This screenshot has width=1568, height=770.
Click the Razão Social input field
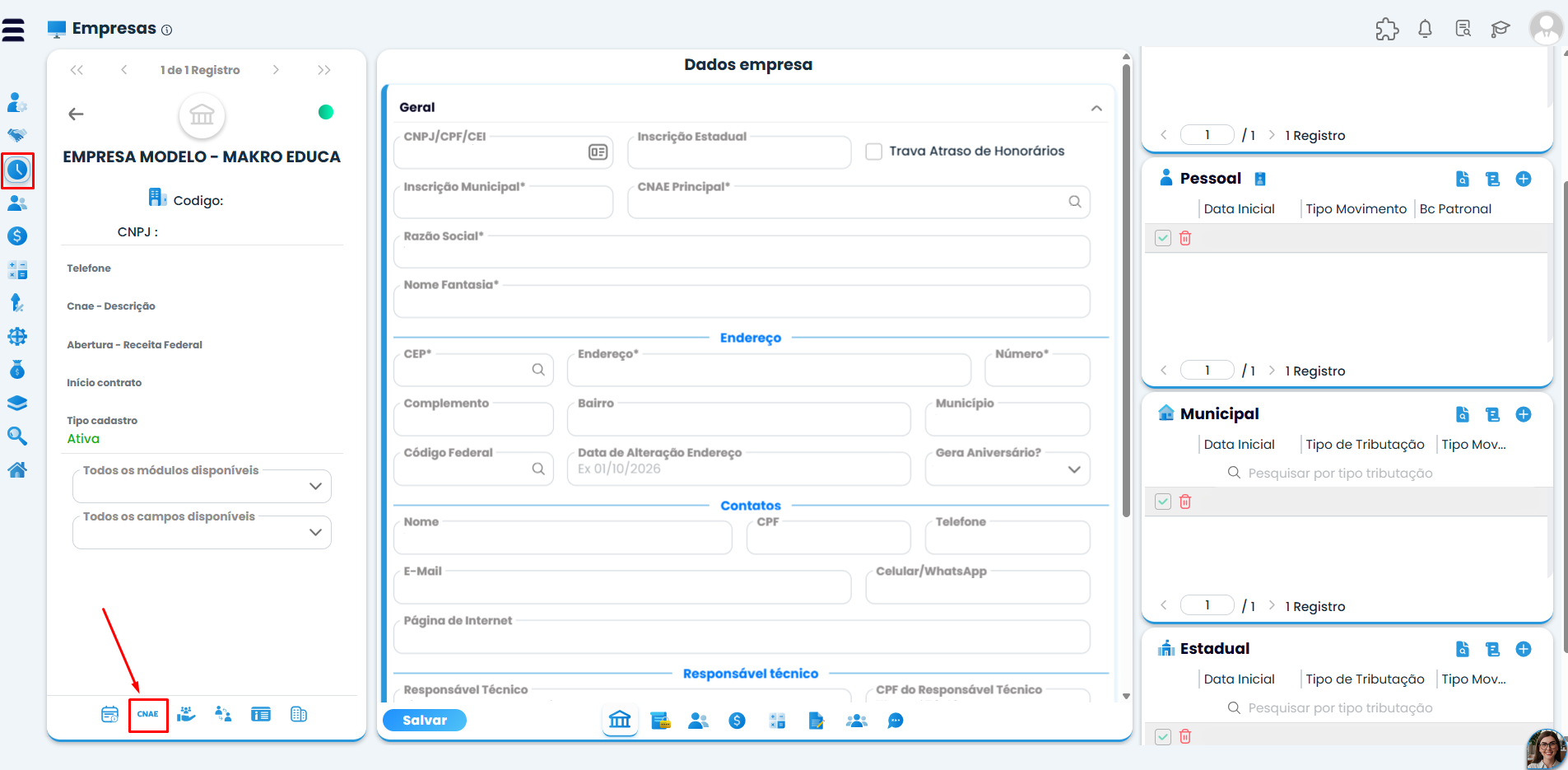tap(742, 251)
